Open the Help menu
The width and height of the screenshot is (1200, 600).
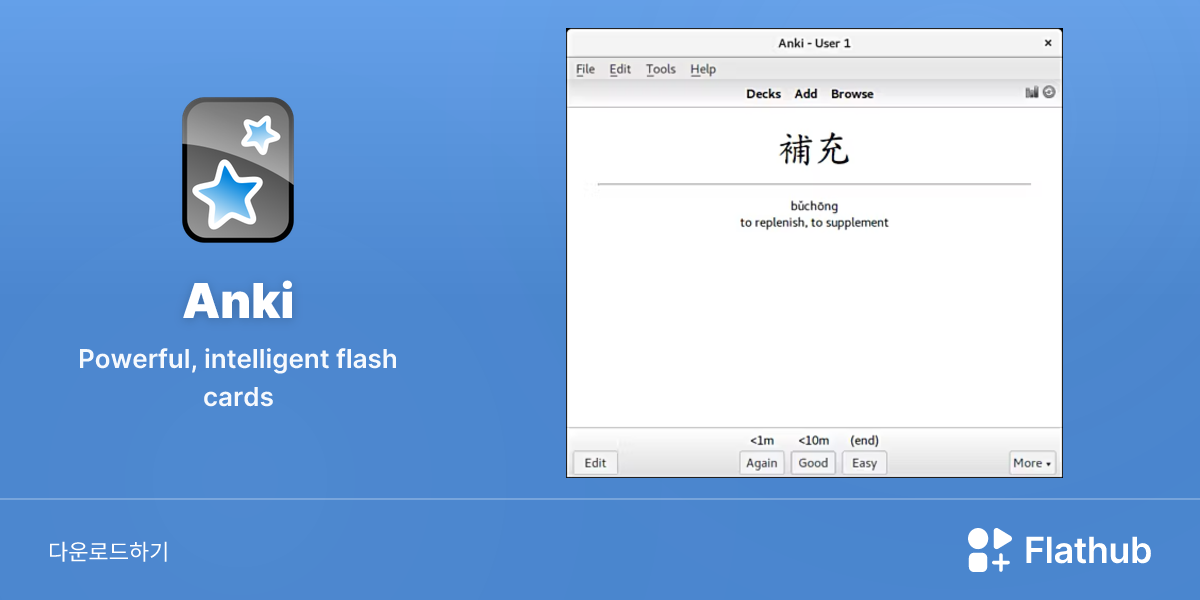pyautogui.click(x=703, y=69)
